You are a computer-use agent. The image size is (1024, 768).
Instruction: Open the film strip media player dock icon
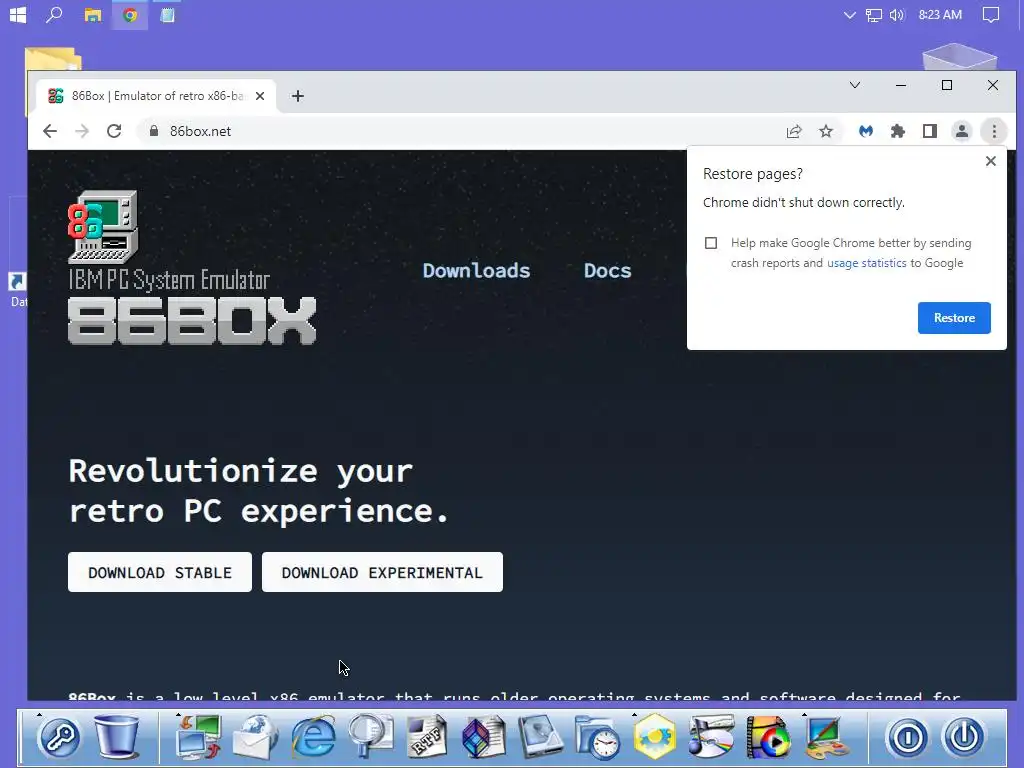tap(768, 737)
